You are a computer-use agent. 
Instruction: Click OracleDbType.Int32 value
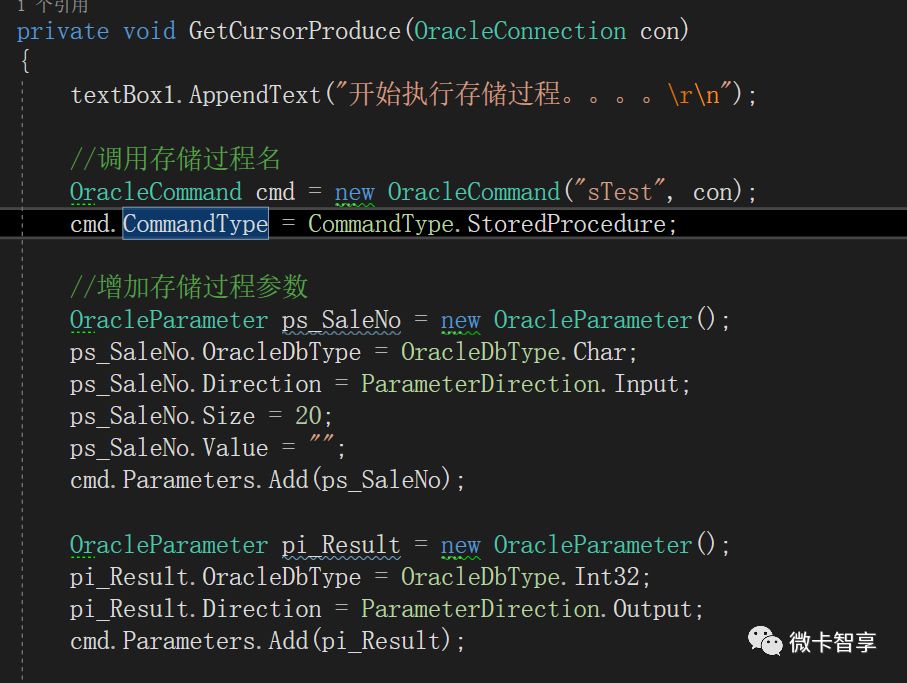[521, 577]
